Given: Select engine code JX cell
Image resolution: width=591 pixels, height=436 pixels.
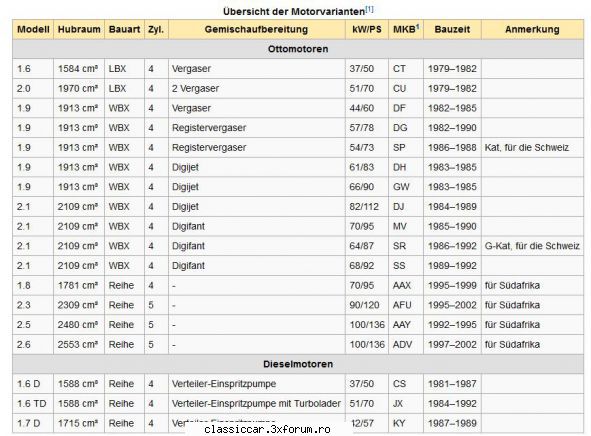Looking at the screenshot, I should click(x=406, y=404).
